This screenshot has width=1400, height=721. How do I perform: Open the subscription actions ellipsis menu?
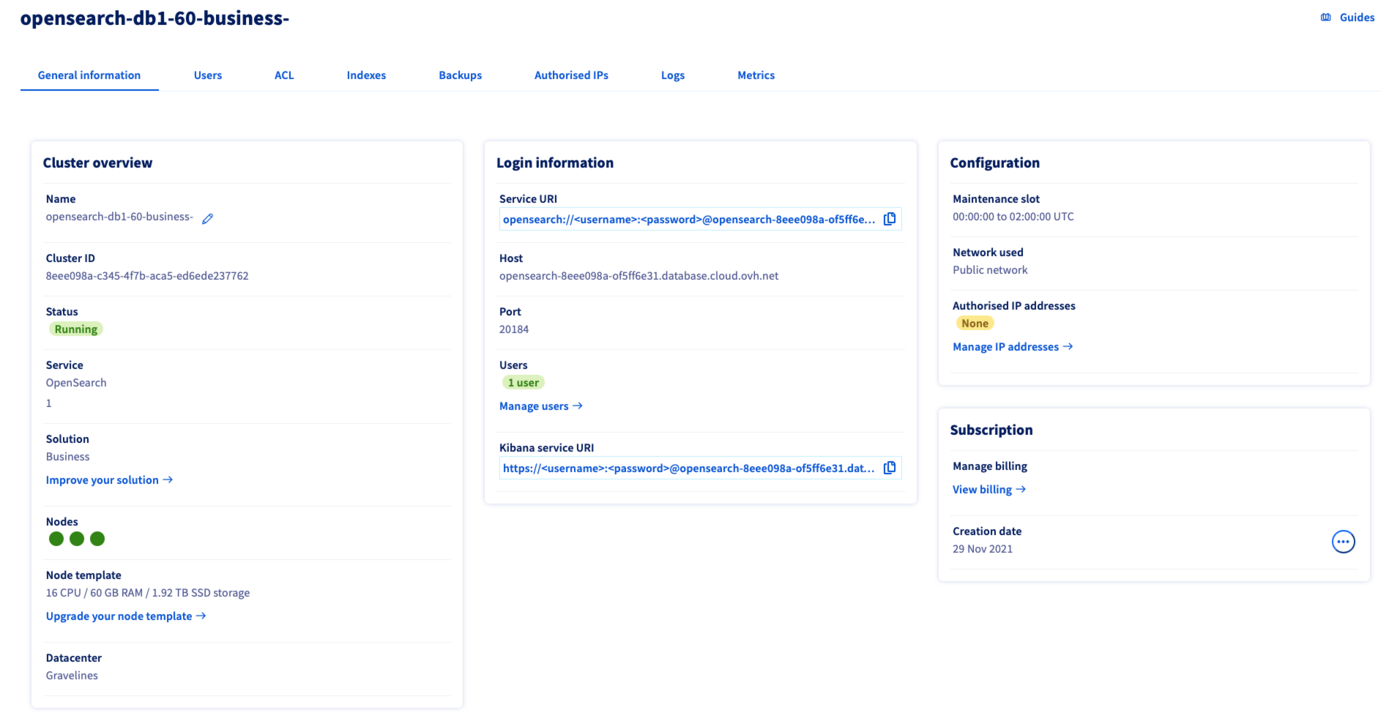coord(1343,541)
